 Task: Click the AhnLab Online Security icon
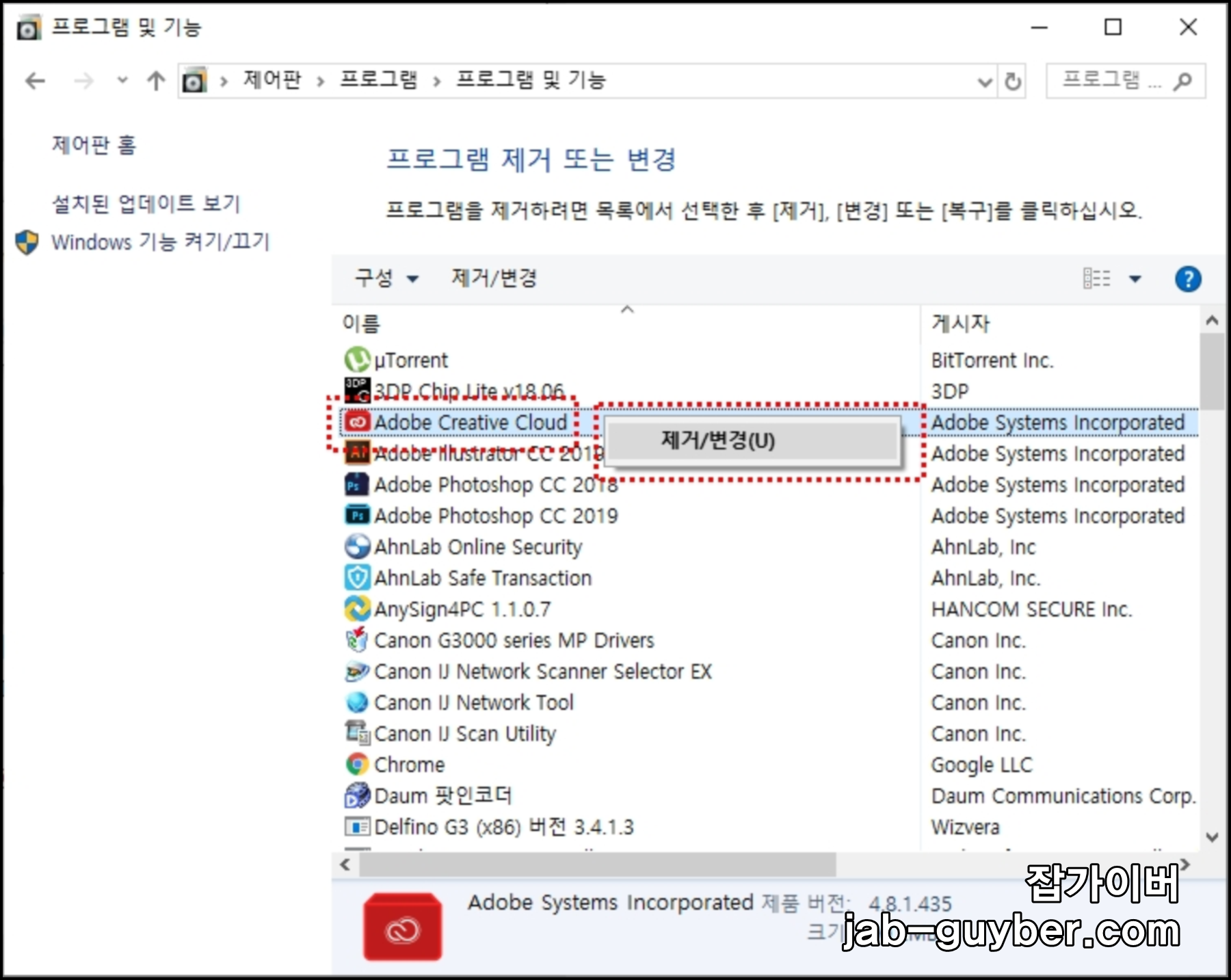(357, 546)
